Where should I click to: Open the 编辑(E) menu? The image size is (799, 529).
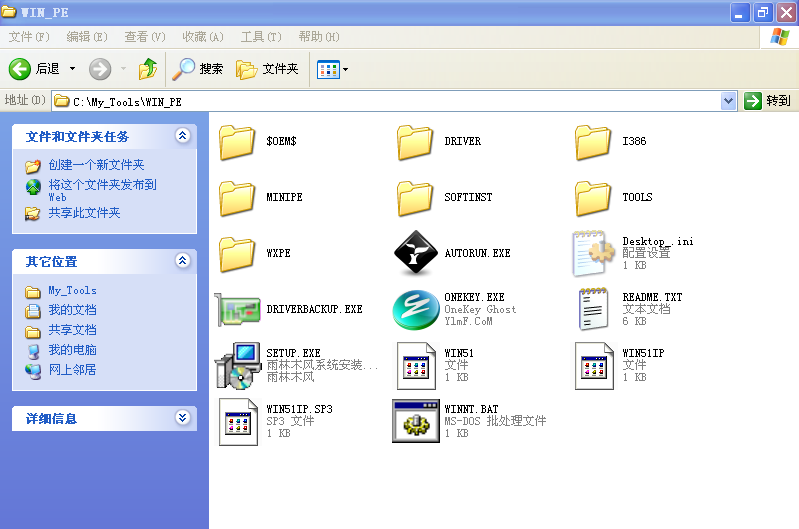87,37
